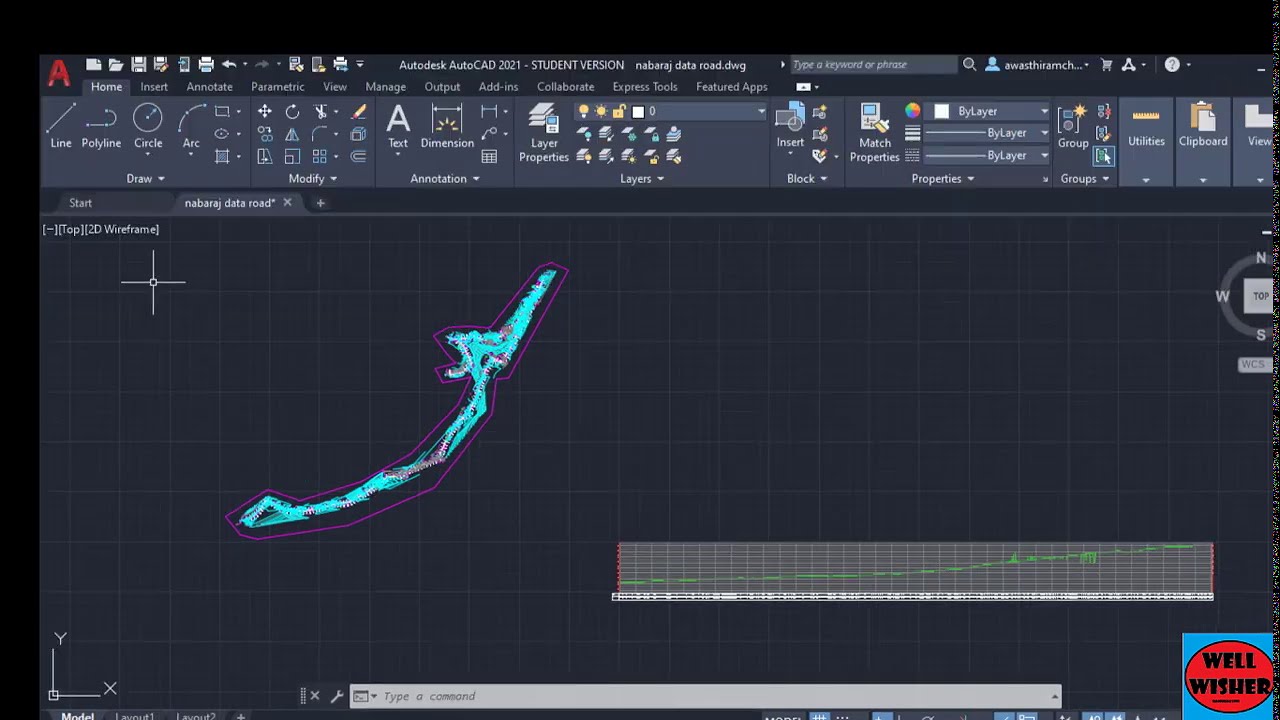Expand the Modify panel
The height and width of the screenshot is (720, 1280).
point(313,178)
